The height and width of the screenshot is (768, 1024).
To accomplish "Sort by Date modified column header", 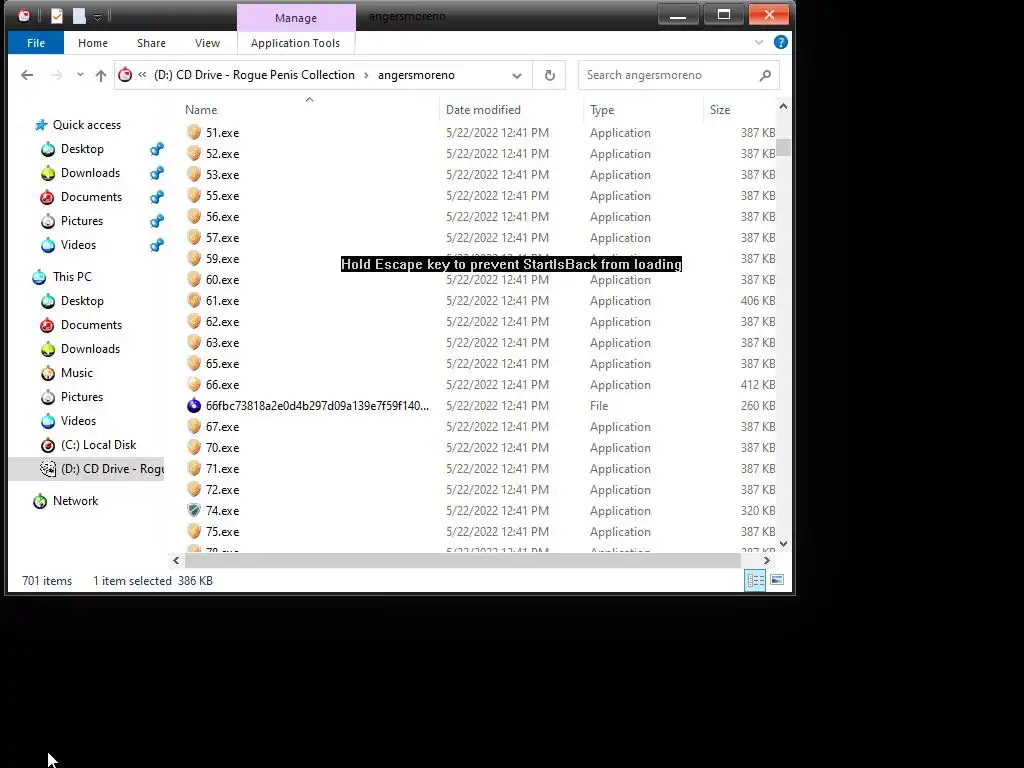I will click(x=483, y=110).
